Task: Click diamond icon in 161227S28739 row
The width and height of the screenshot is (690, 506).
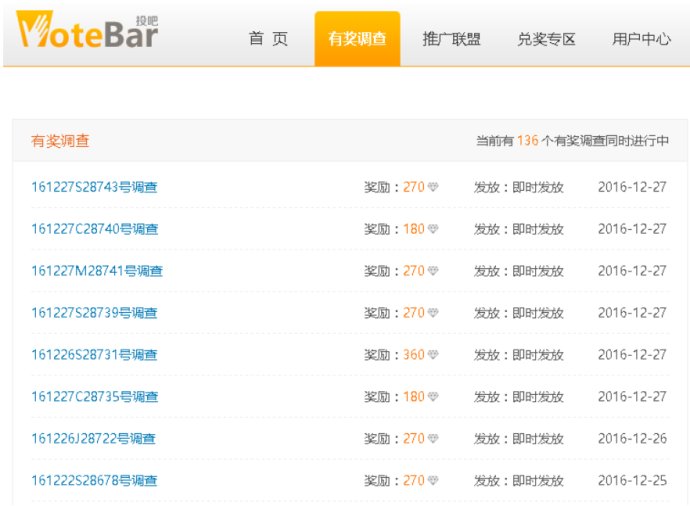Action: [433, 313]
